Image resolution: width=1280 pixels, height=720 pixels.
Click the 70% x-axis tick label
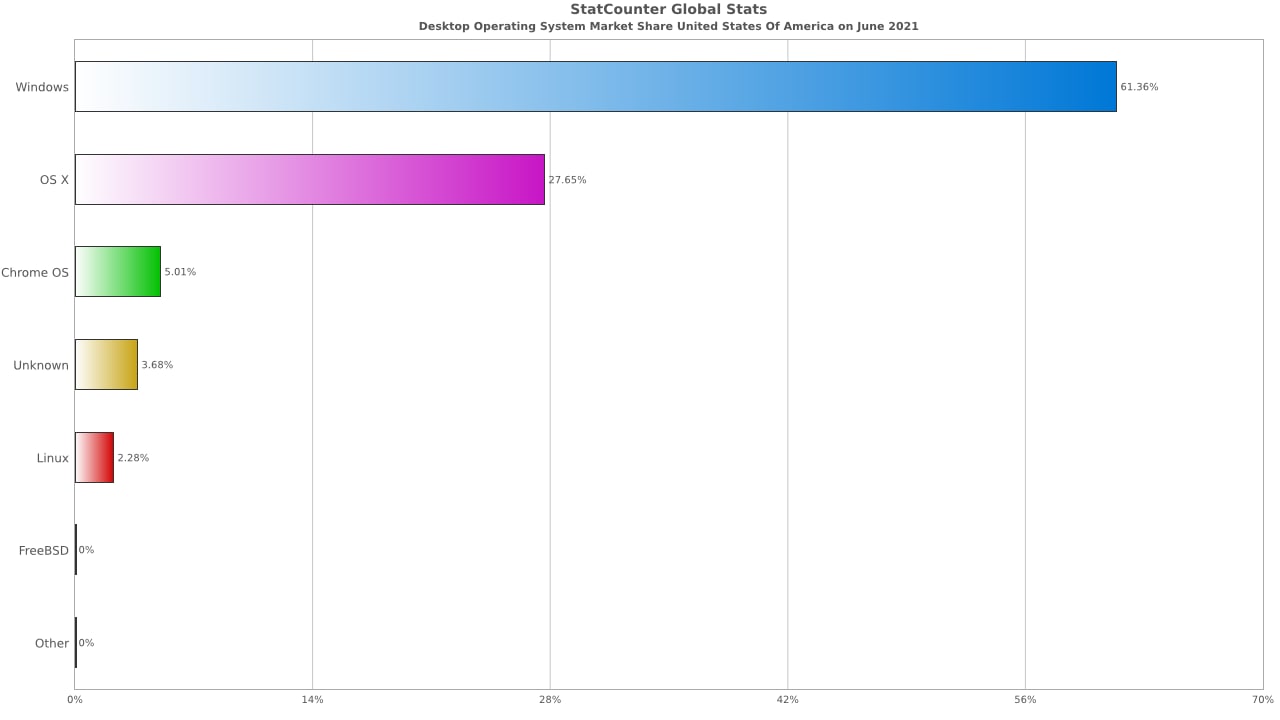1262,699
